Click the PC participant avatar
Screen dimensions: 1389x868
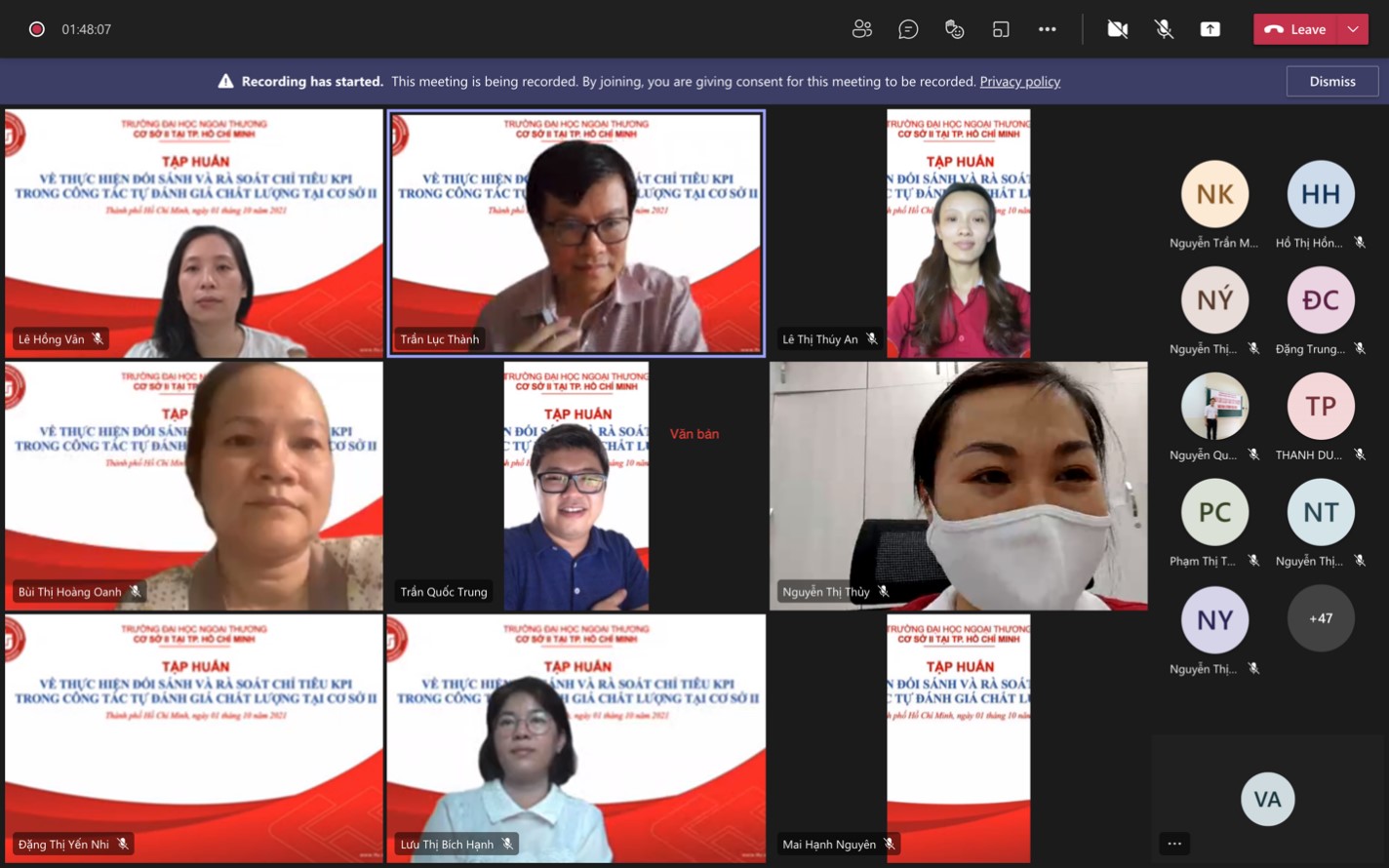tap(1214, 512)
